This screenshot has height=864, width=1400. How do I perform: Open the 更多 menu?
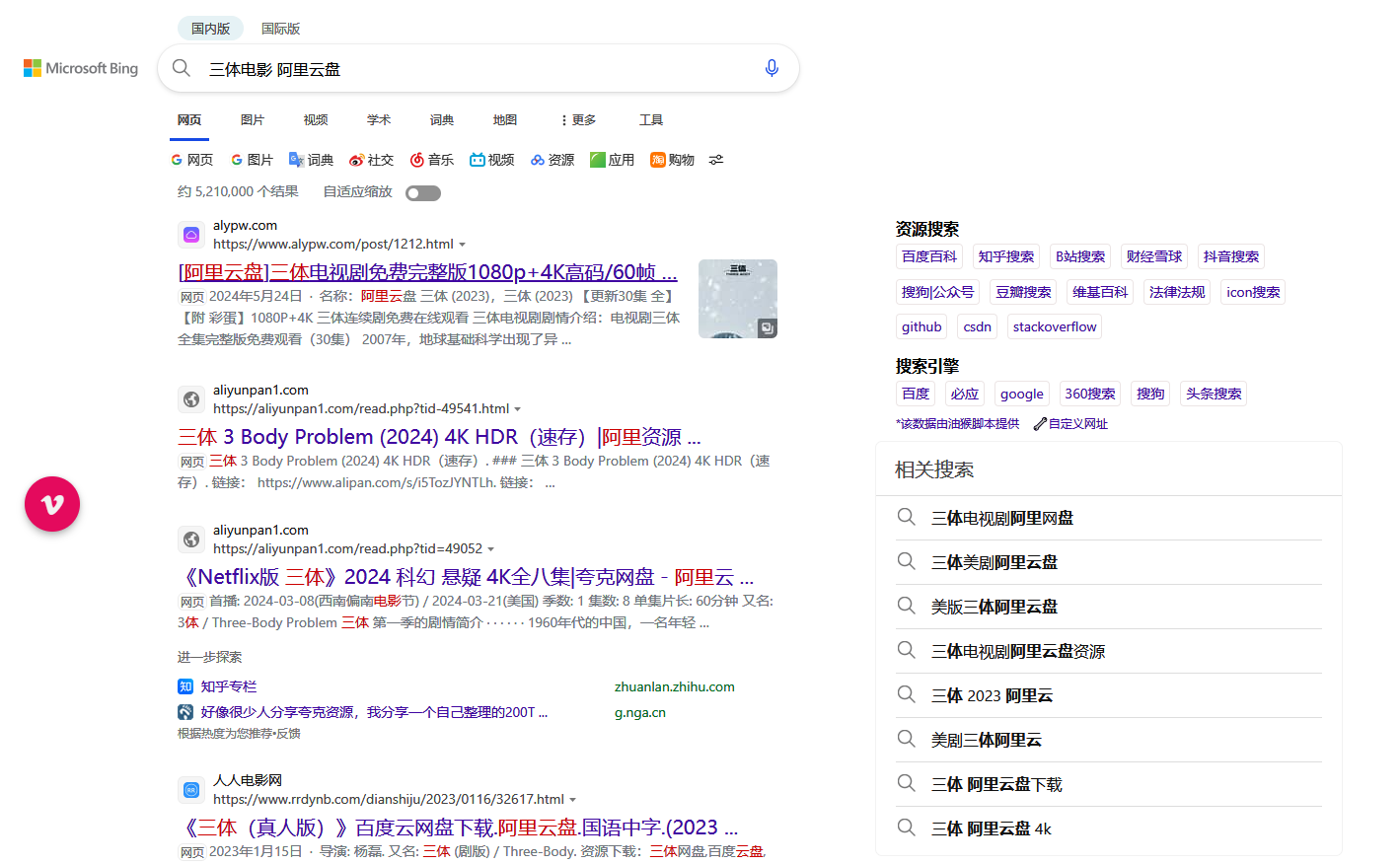click(x=578, y=120)
